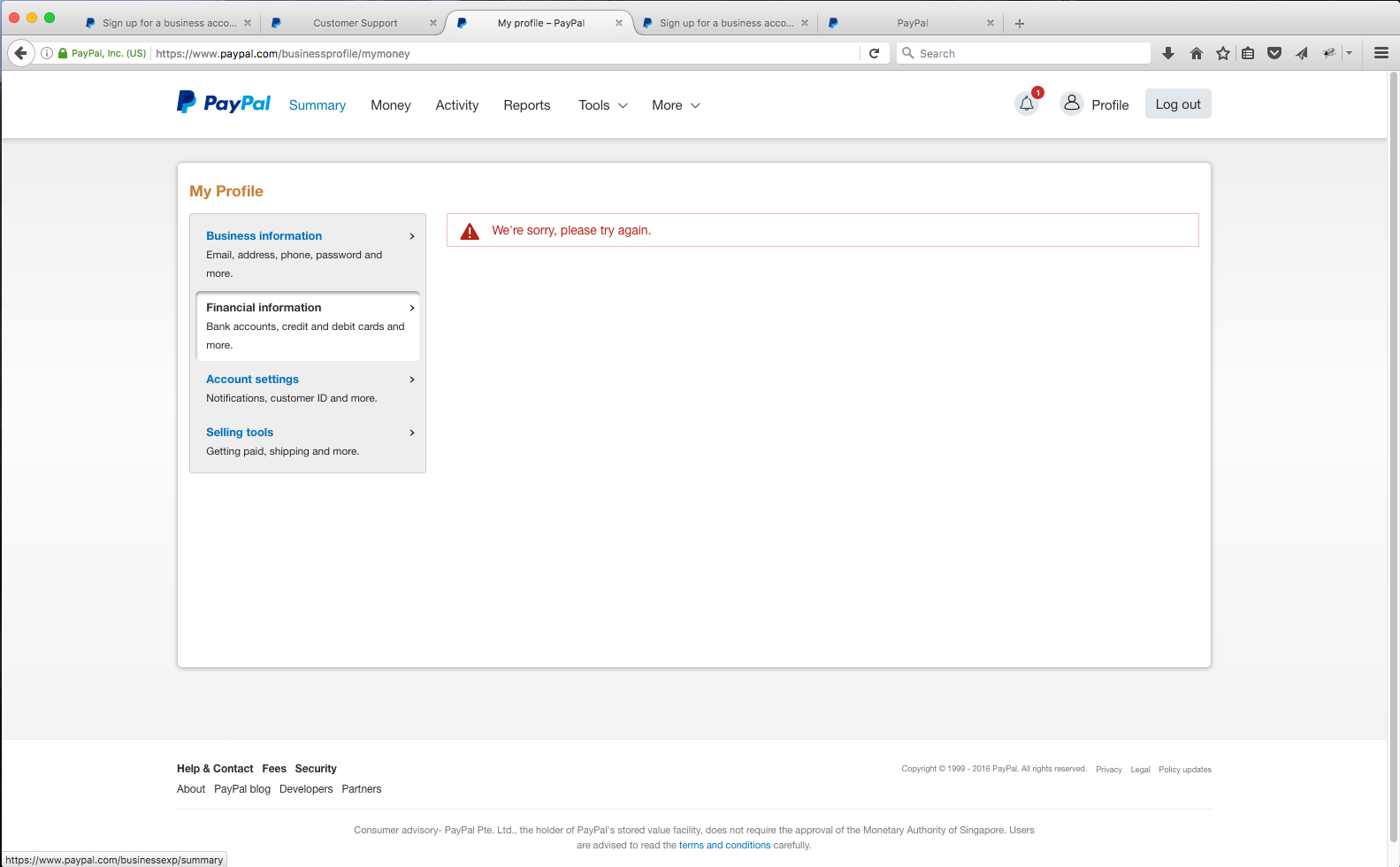Click the Log out button

coord(1178,104)
